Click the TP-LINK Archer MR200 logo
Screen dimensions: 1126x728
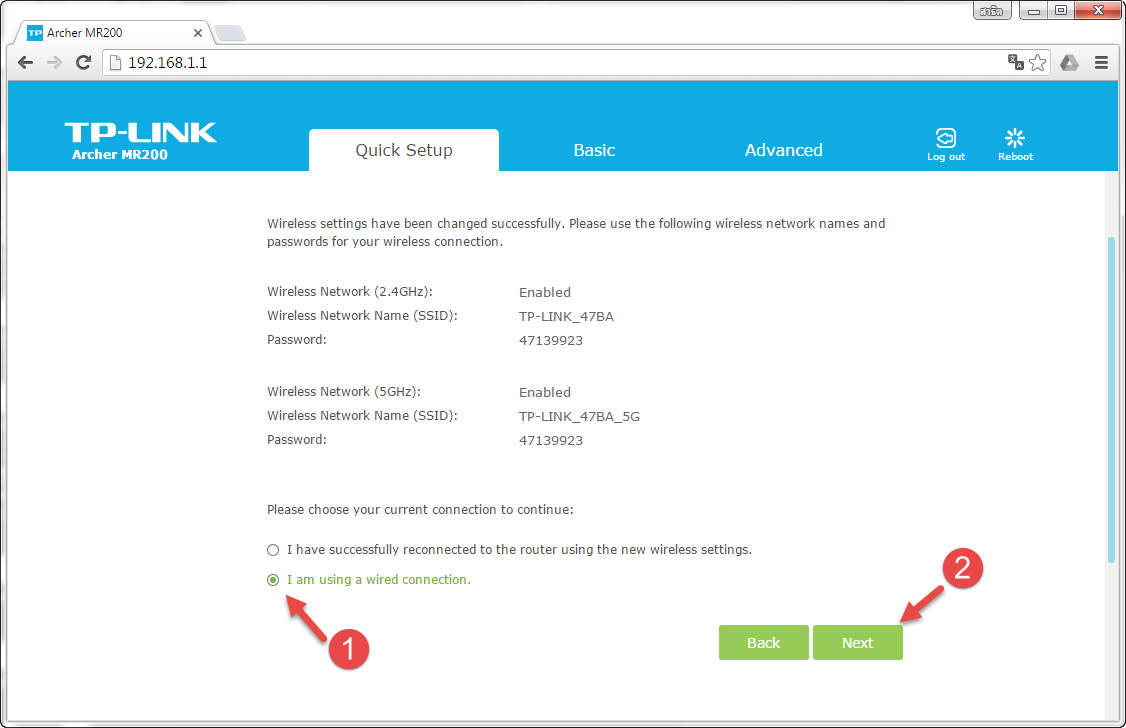(x=141, y=141)
